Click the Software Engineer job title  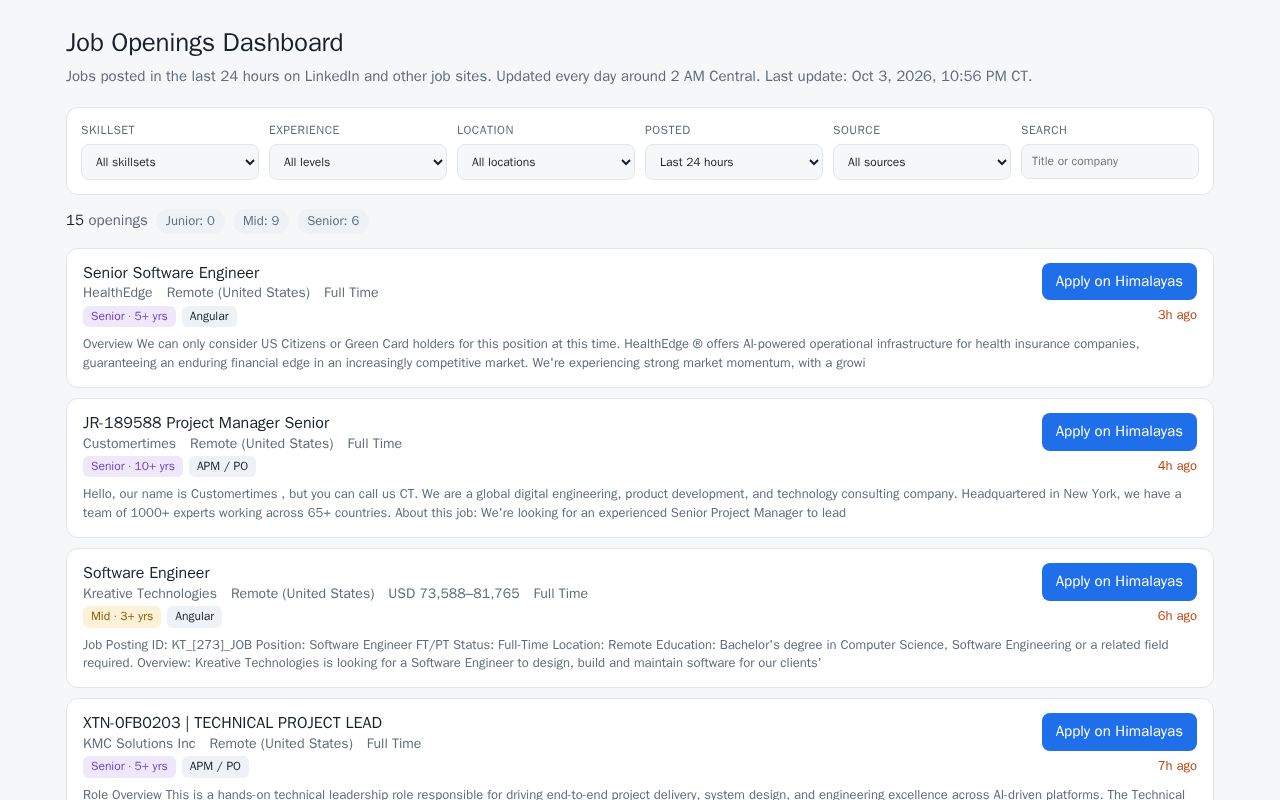[146, 573]
